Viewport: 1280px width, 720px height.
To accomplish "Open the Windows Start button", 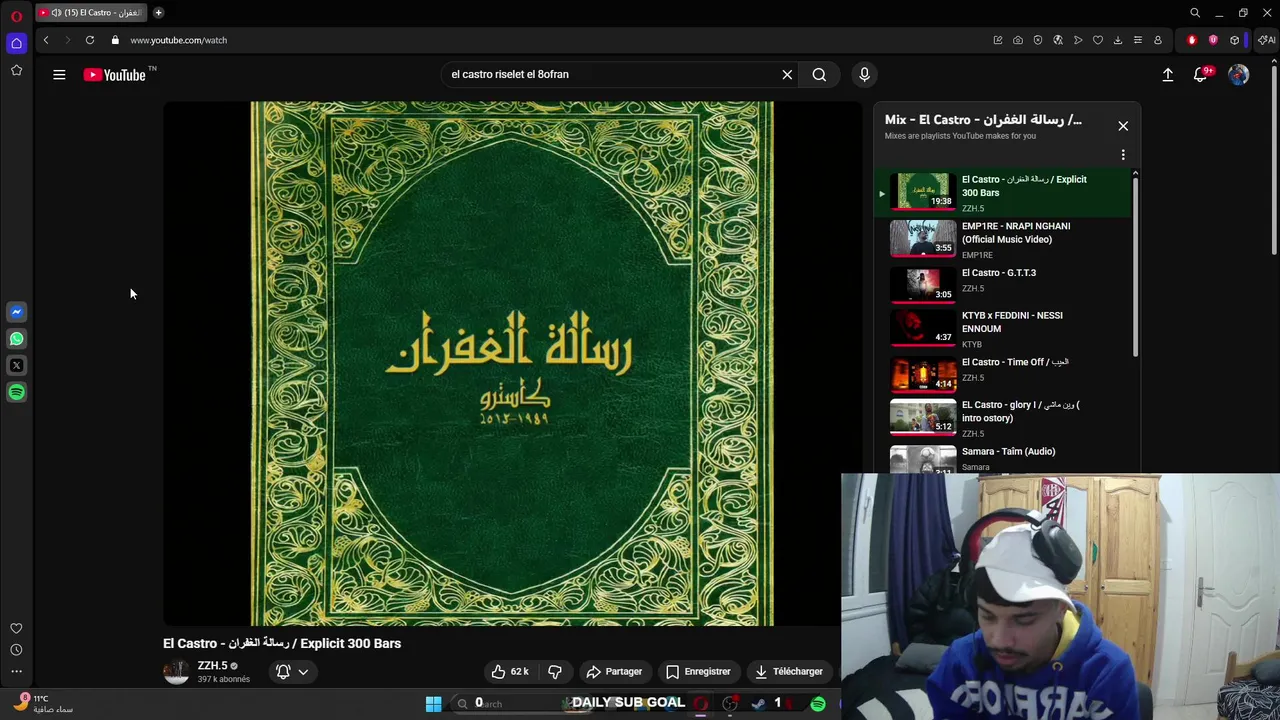I will (x=433, y=704).
